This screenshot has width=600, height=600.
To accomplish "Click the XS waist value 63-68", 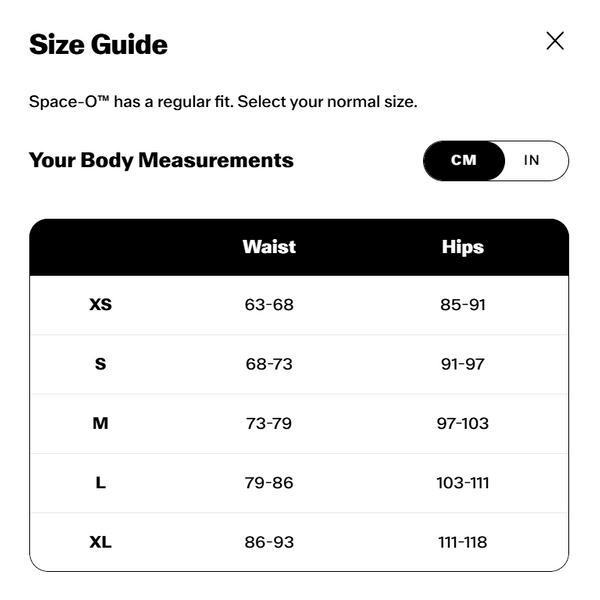I will coord(269,305).
